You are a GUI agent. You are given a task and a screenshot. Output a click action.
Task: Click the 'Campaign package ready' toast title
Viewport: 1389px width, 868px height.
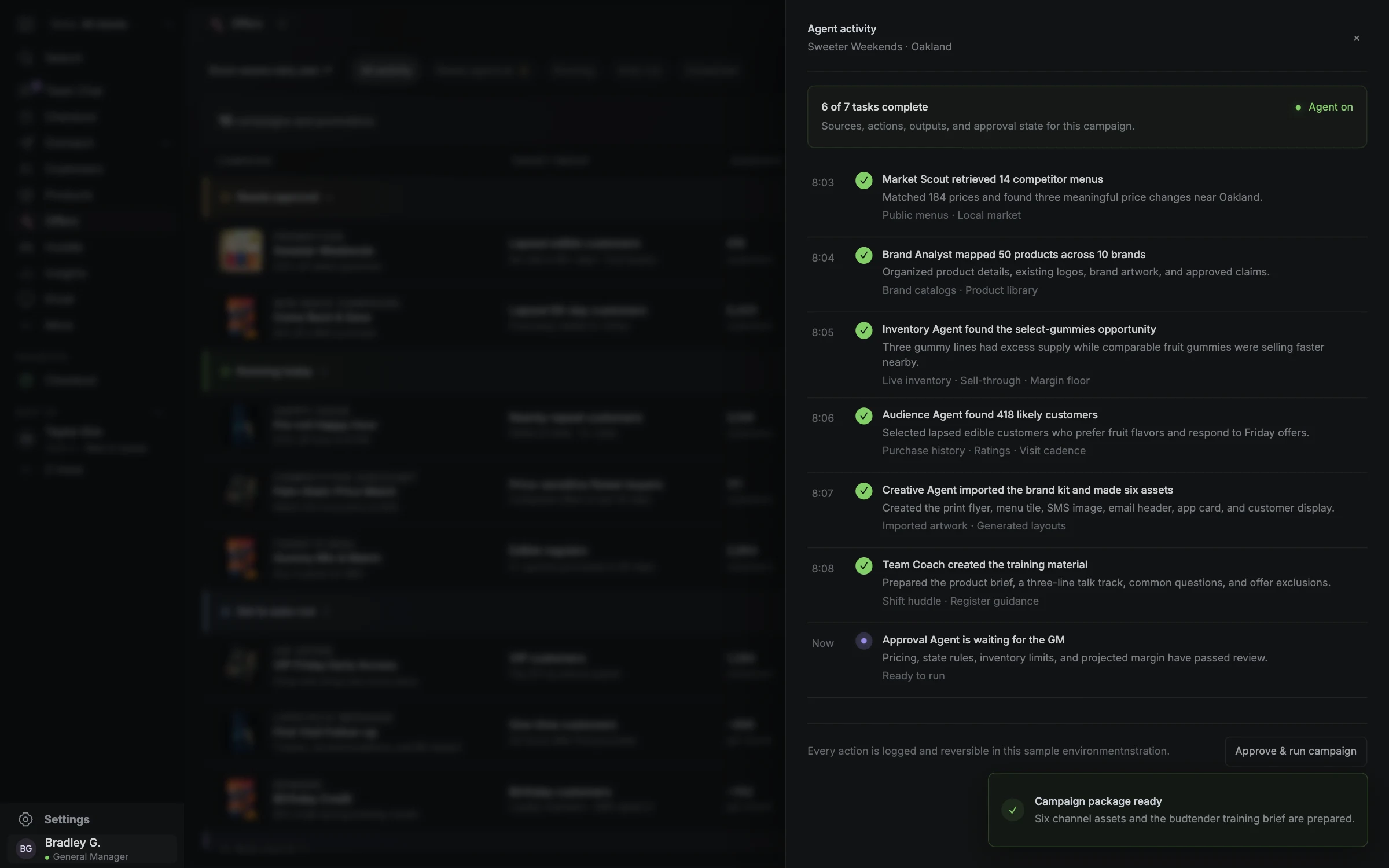(x=1098, y=801)
